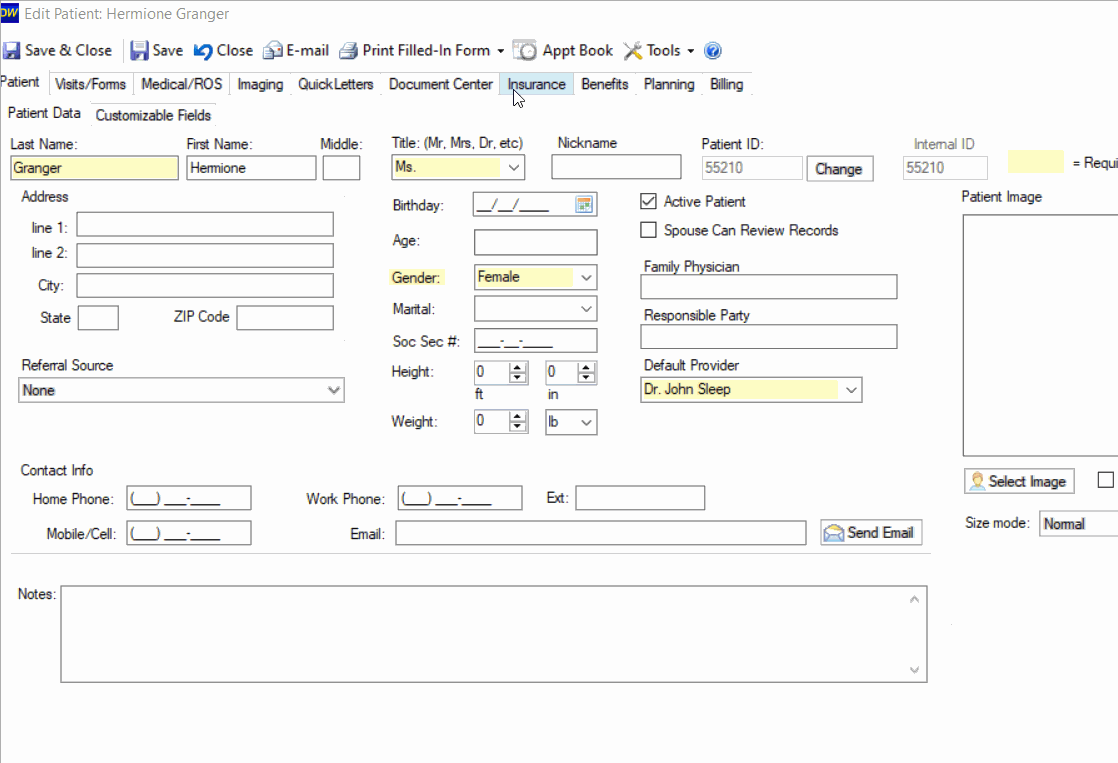Click the Close undo-arrow toolbar item
The height and width of the screenshot is (763, 1118).
(x=223, y=51)
